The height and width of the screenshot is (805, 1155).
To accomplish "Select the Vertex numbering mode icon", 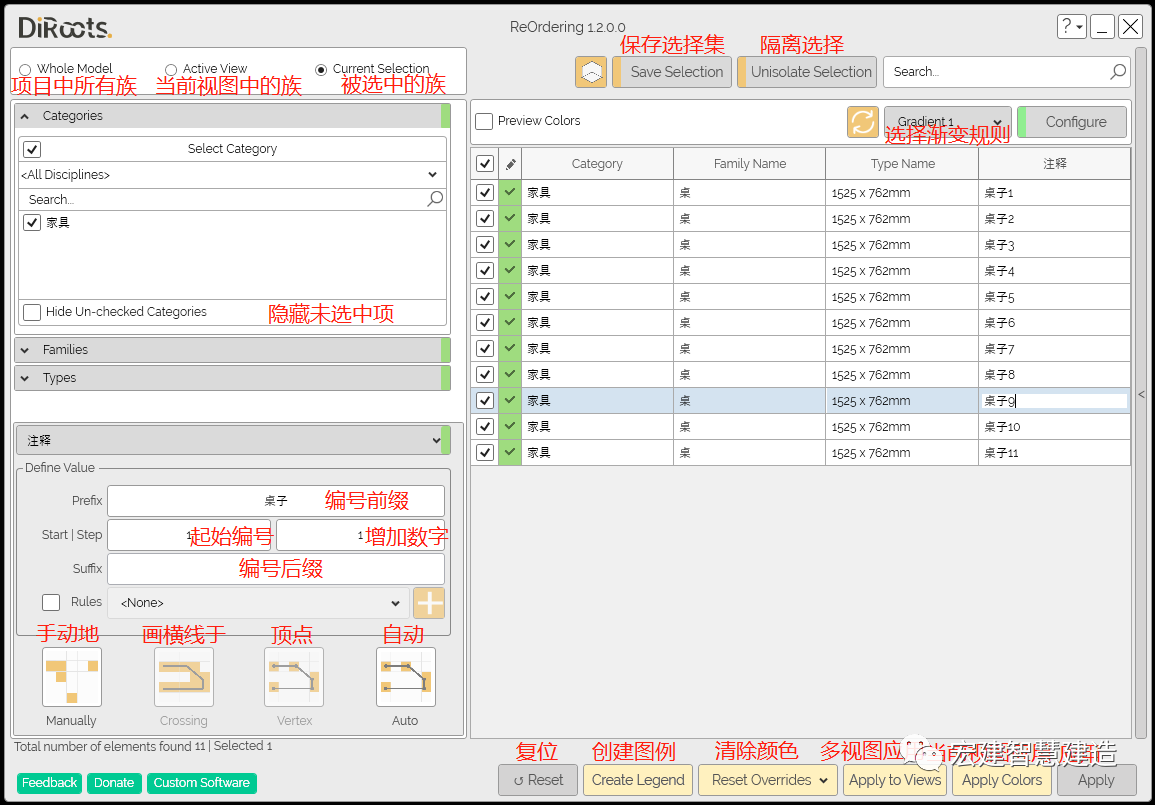I will tap(294, 677).
